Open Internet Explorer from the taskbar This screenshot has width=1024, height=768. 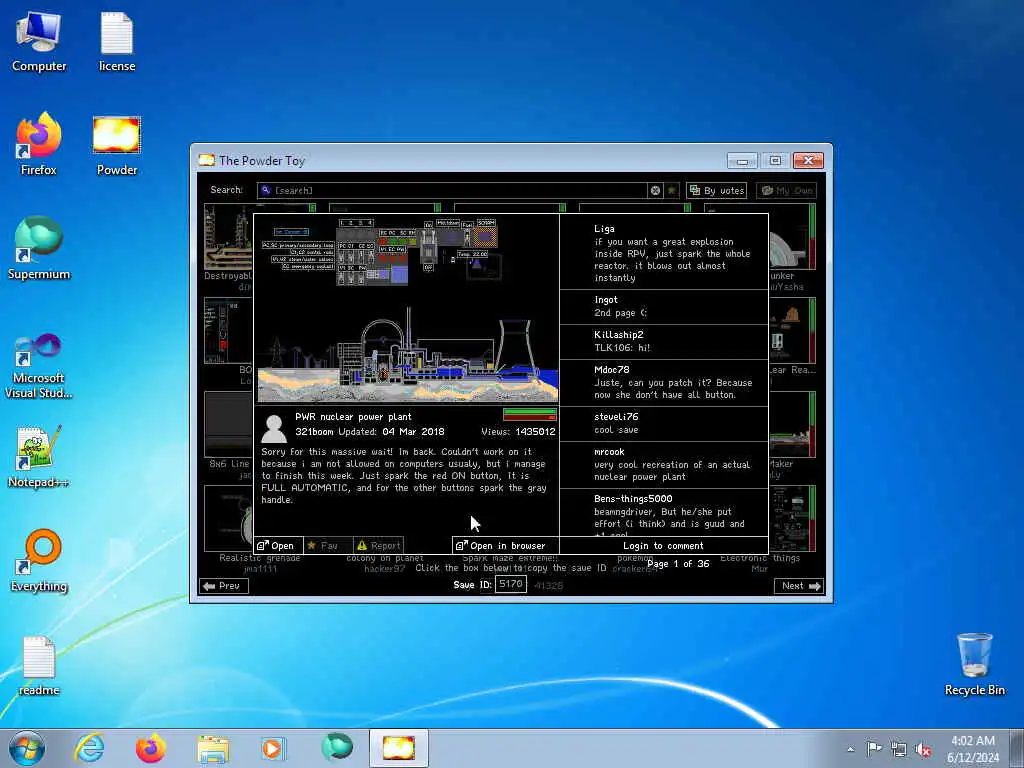89,748
